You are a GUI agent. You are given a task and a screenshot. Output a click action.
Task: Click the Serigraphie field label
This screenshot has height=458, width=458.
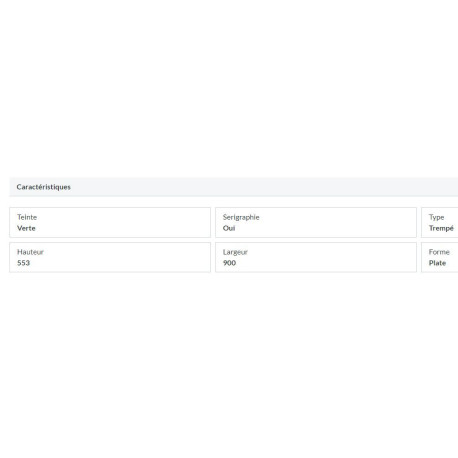pyautogui.click(x=241, y=217)
